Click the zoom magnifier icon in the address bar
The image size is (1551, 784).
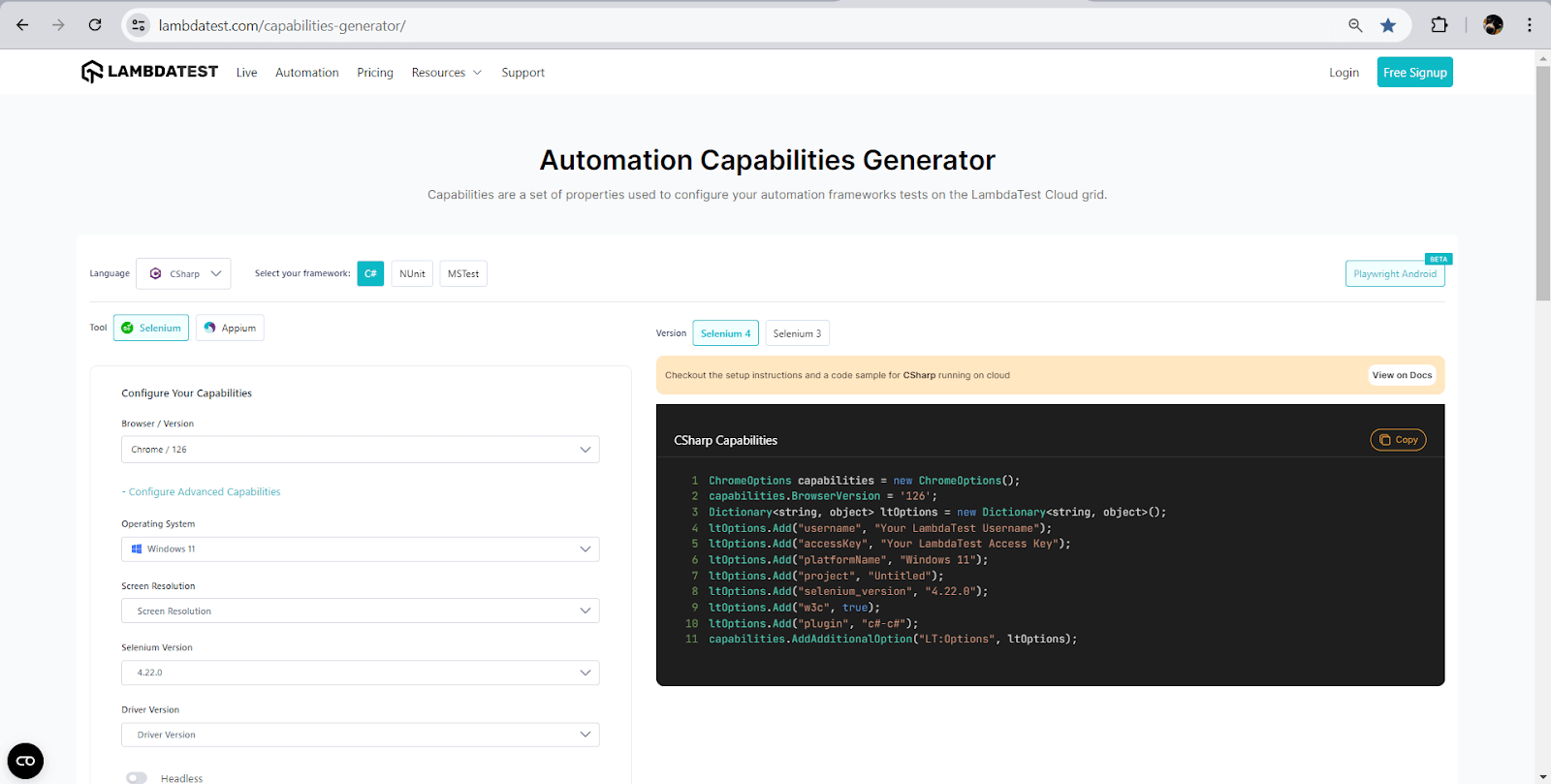1355,25
